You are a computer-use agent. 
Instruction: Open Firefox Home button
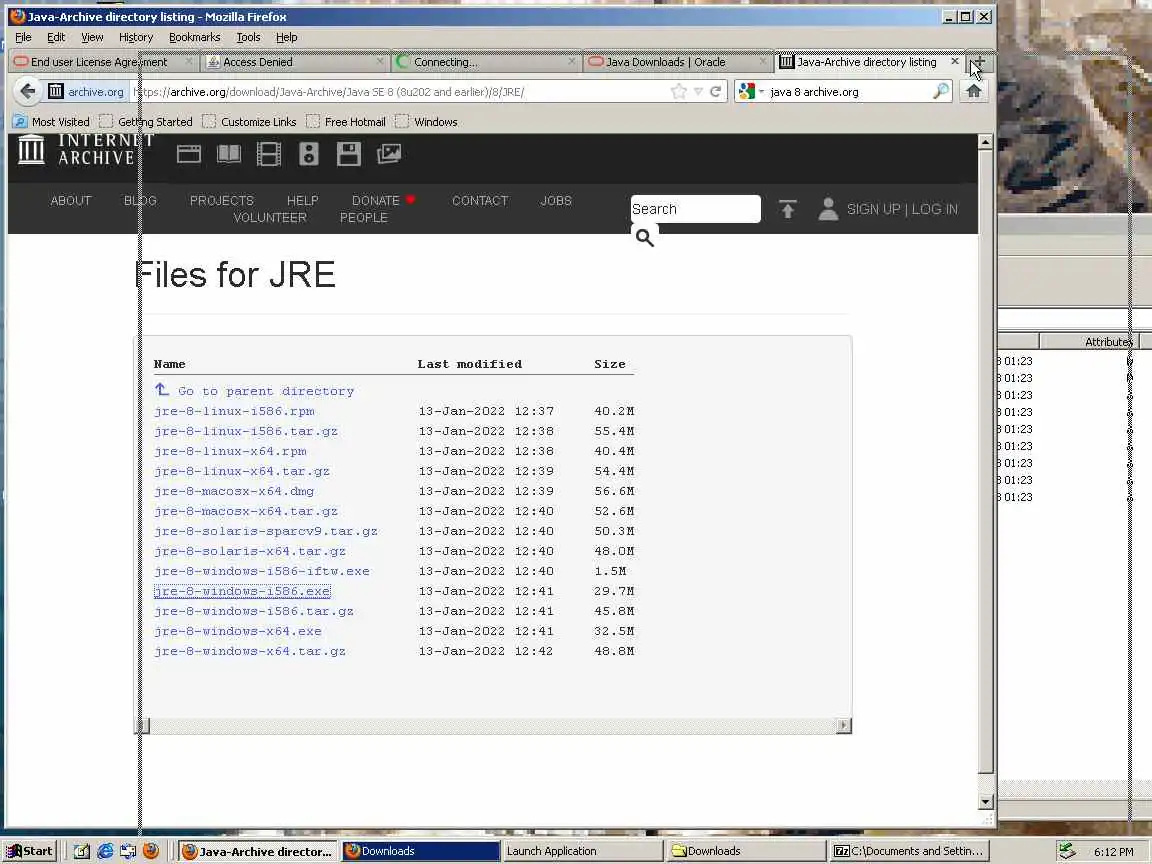973,91
